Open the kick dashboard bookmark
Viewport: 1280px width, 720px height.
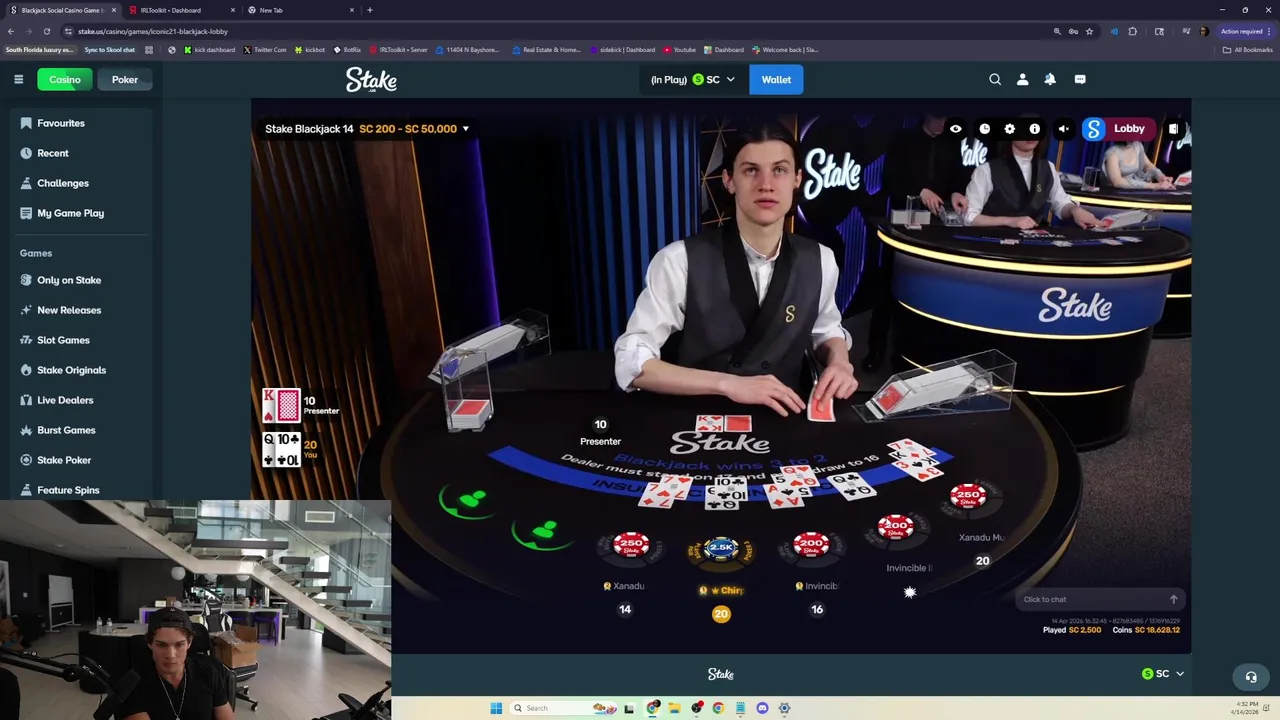click(210, 49)
